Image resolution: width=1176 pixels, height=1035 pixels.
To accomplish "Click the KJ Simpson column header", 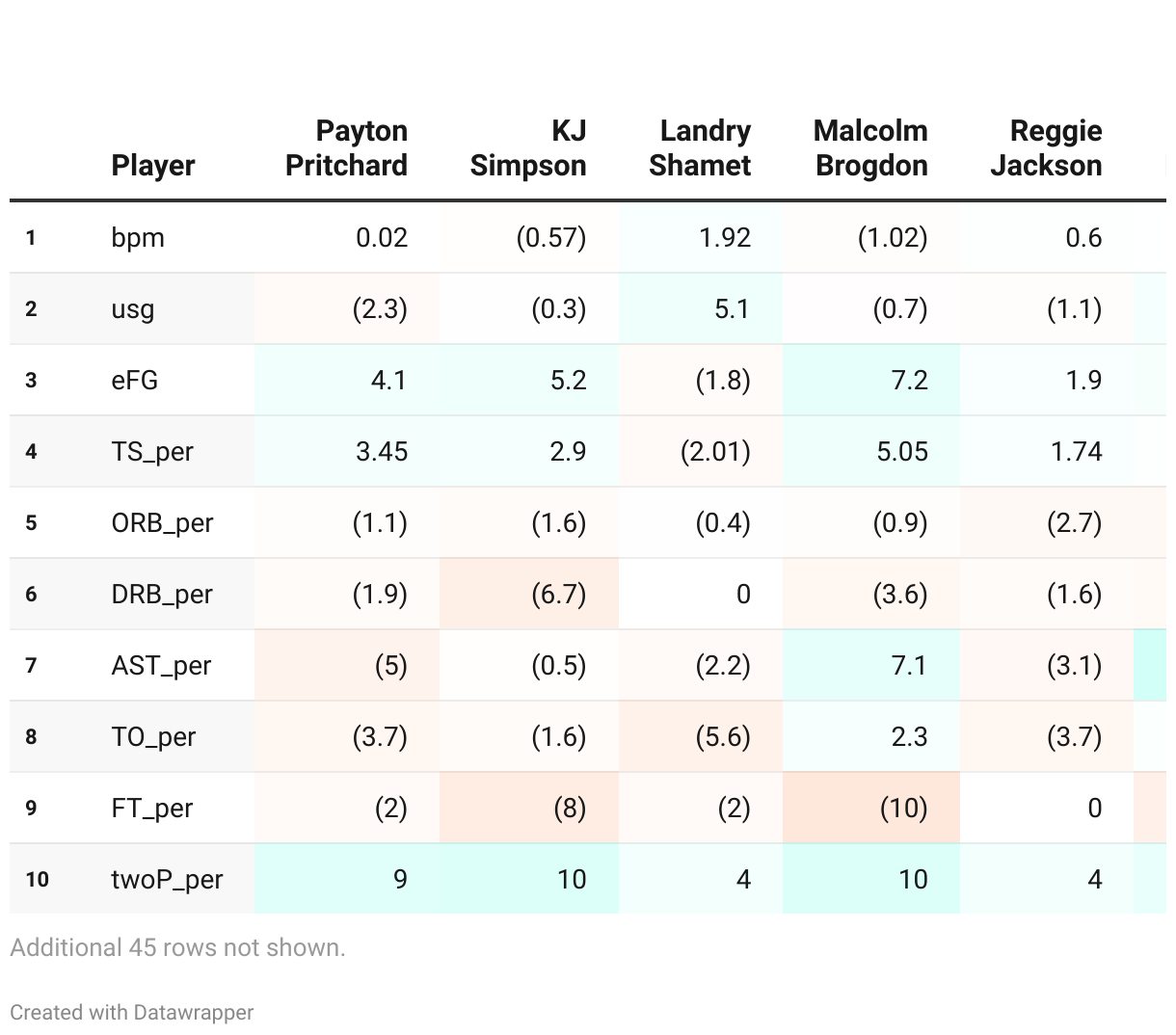I will tap(528, 148).
